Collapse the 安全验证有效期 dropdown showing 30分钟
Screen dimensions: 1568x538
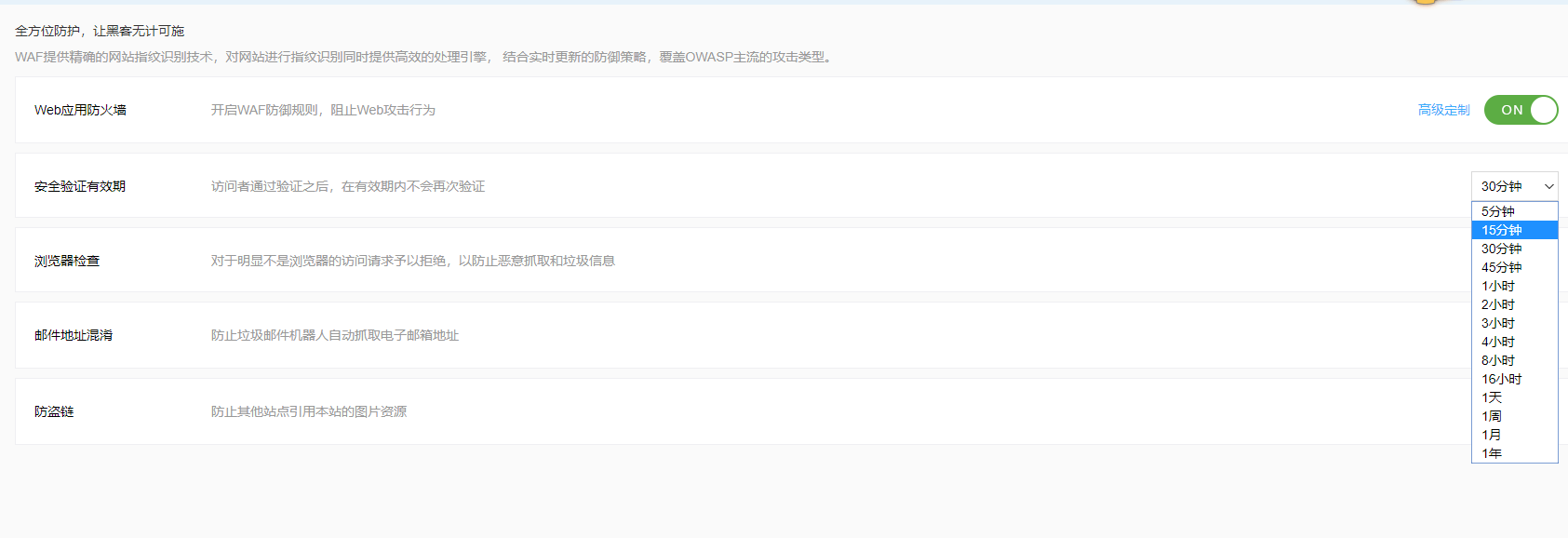point(1514,186)
